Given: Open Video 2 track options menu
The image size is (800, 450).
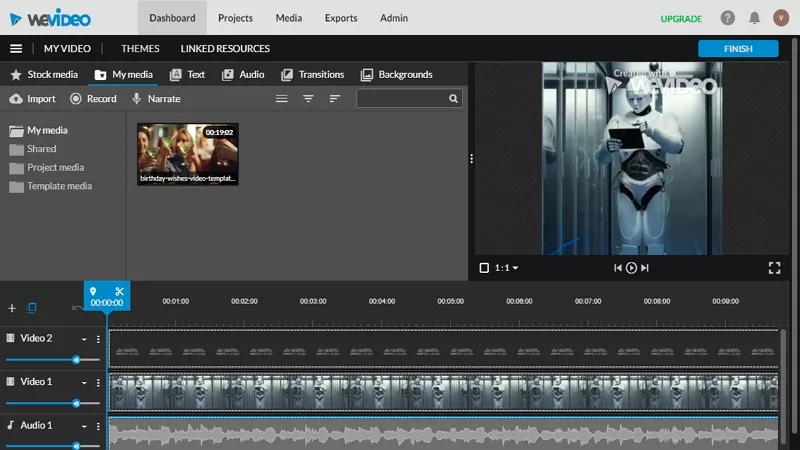Looking at the screenshot, I should [x=98, y=339].
